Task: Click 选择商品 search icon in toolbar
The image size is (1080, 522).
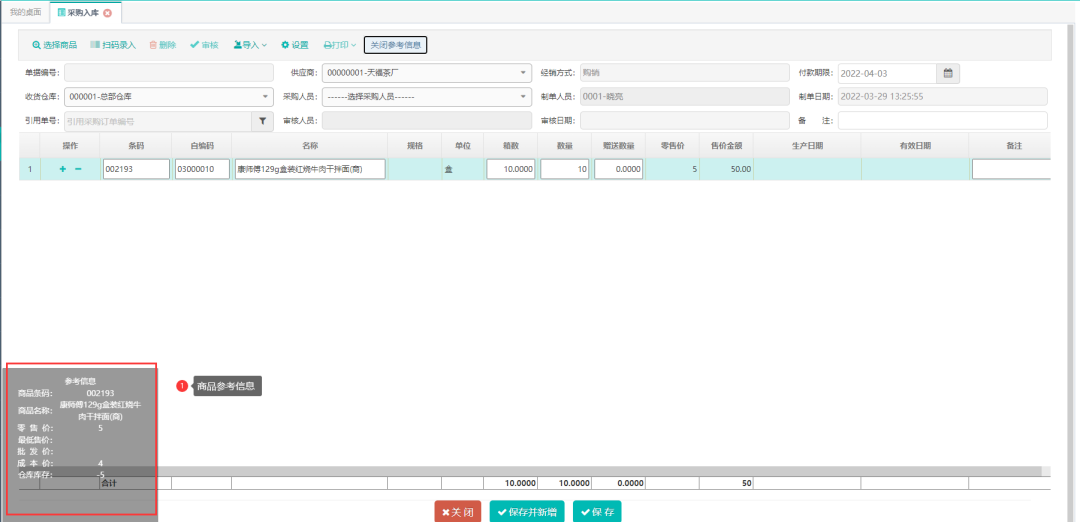Action: click(x=37, y=45)
